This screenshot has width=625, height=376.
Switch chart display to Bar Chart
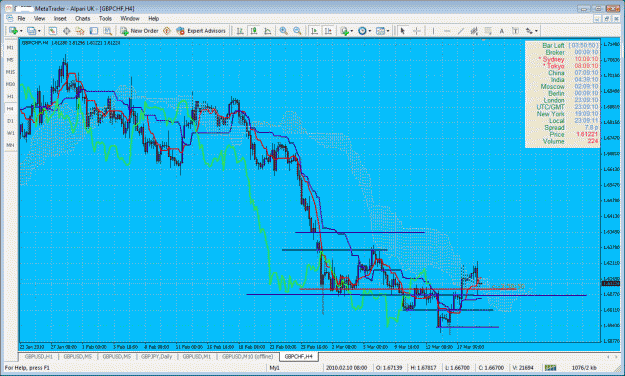[x=240, y=31]
